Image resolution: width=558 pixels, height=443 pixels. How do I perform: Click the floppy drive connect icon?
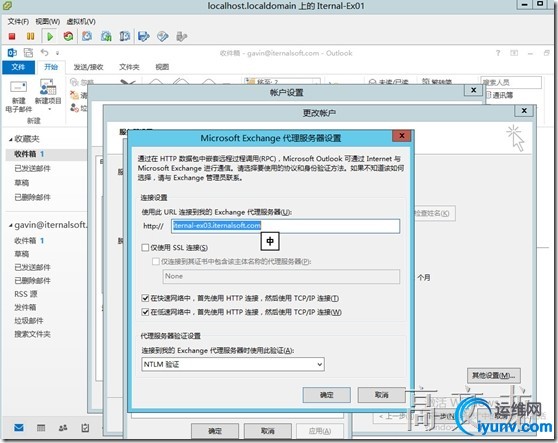[143, 36]
